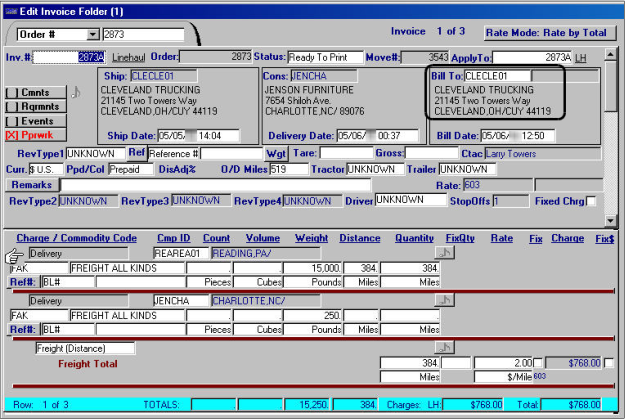Screen dimensions: 626x419
Task: Click the Rate Mode: Rate by Total button
Action: click(x=550, y=33)
